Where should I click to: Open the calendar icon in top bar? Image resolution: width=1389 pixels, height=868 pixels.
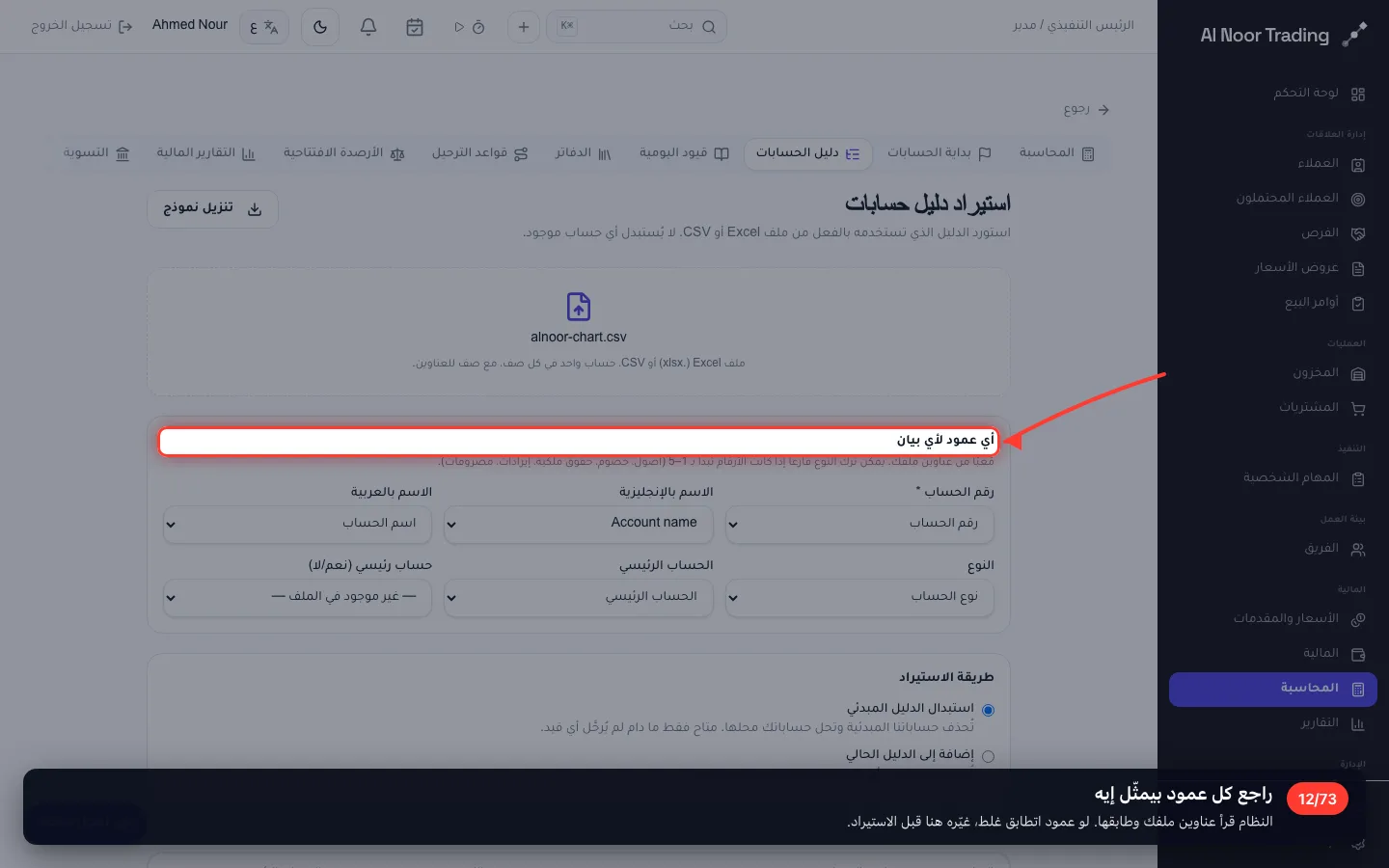point(415,27)
